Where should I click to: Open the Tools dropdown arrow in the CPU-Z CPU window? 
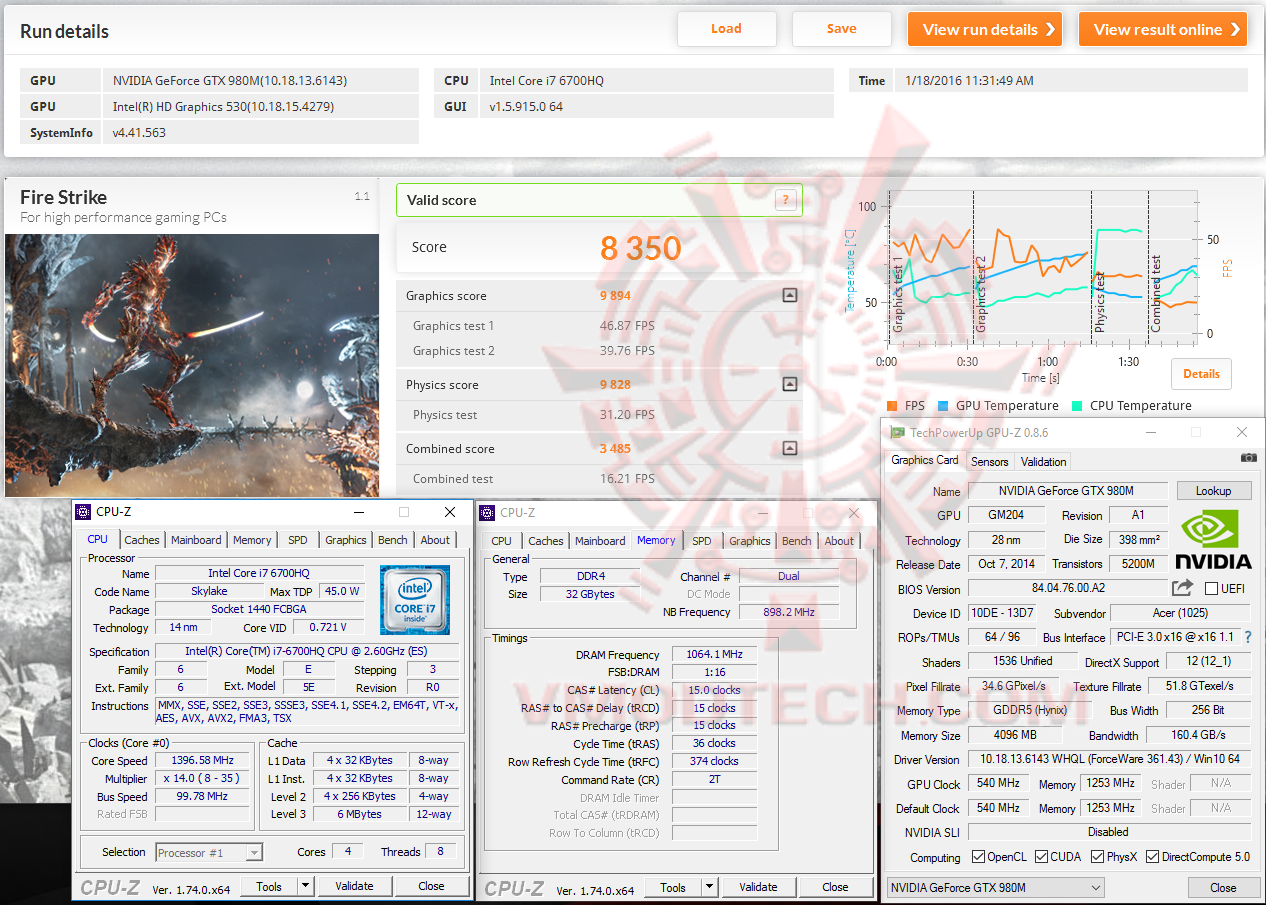click(305, 886)
